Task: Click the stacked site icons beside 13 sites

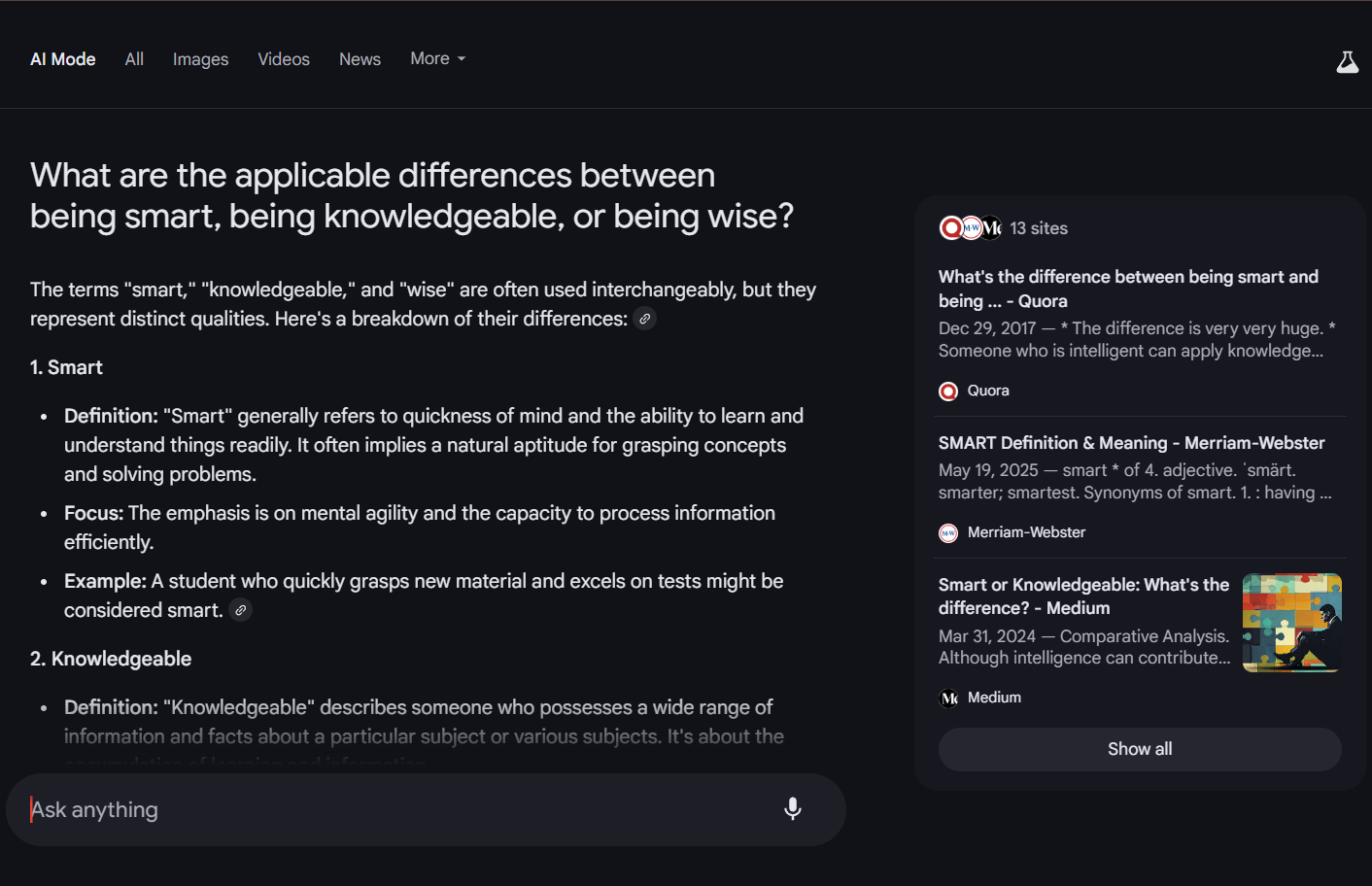Action: pyautogui.click(x=970, y=228)
